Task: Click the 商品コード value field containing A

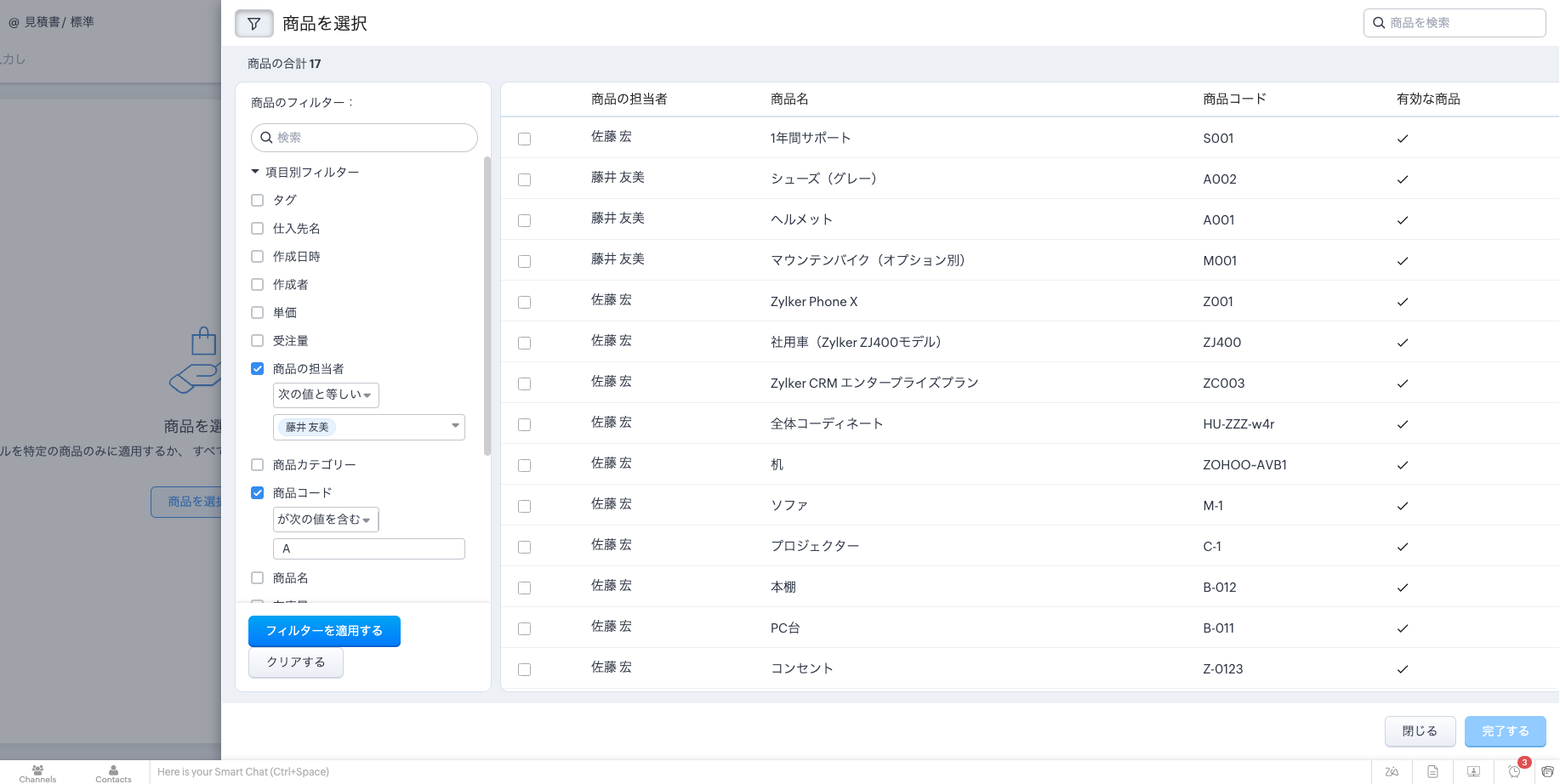Action: [369, 549]
